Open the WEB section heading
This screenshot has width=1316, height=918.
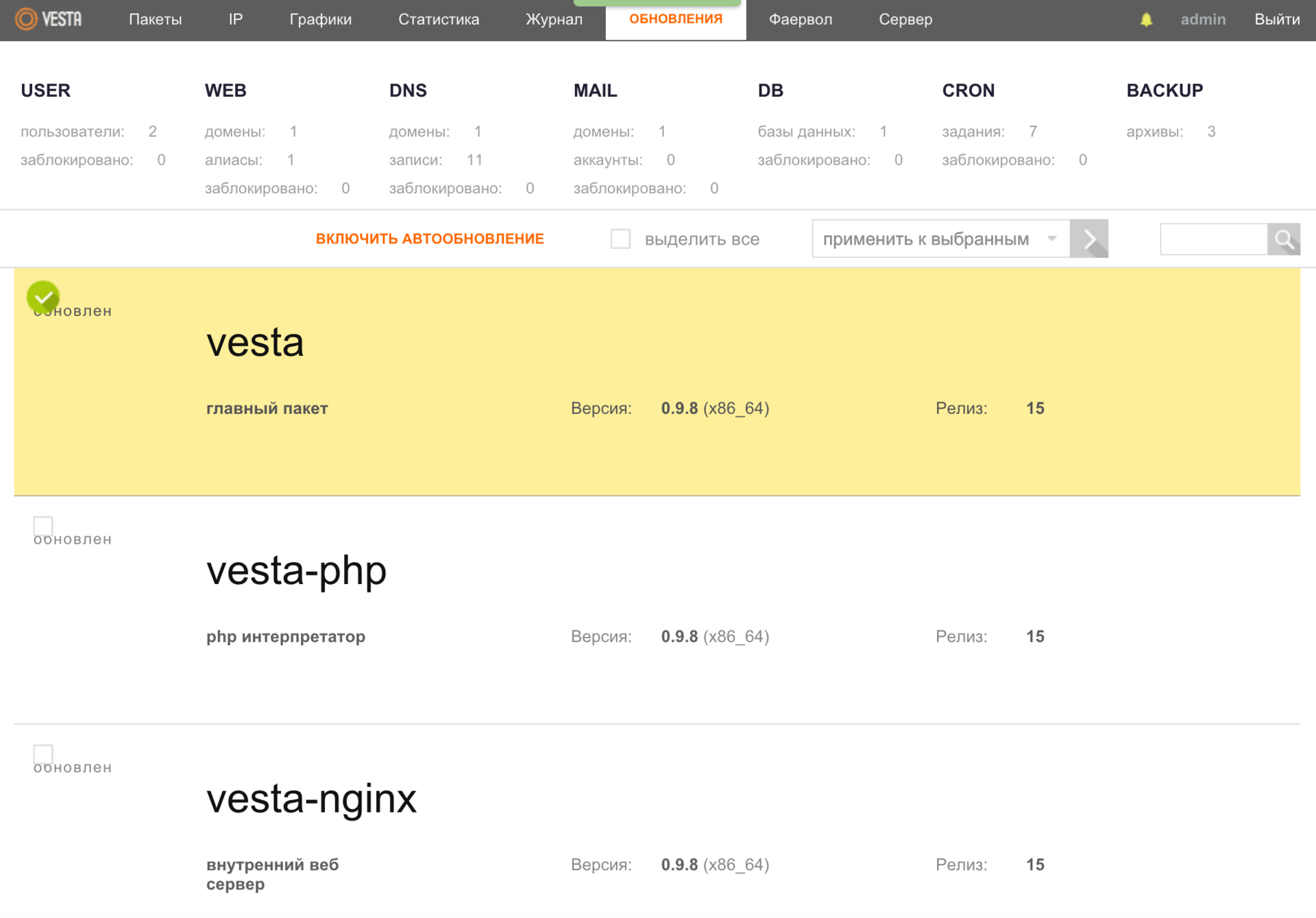point(226,90)
